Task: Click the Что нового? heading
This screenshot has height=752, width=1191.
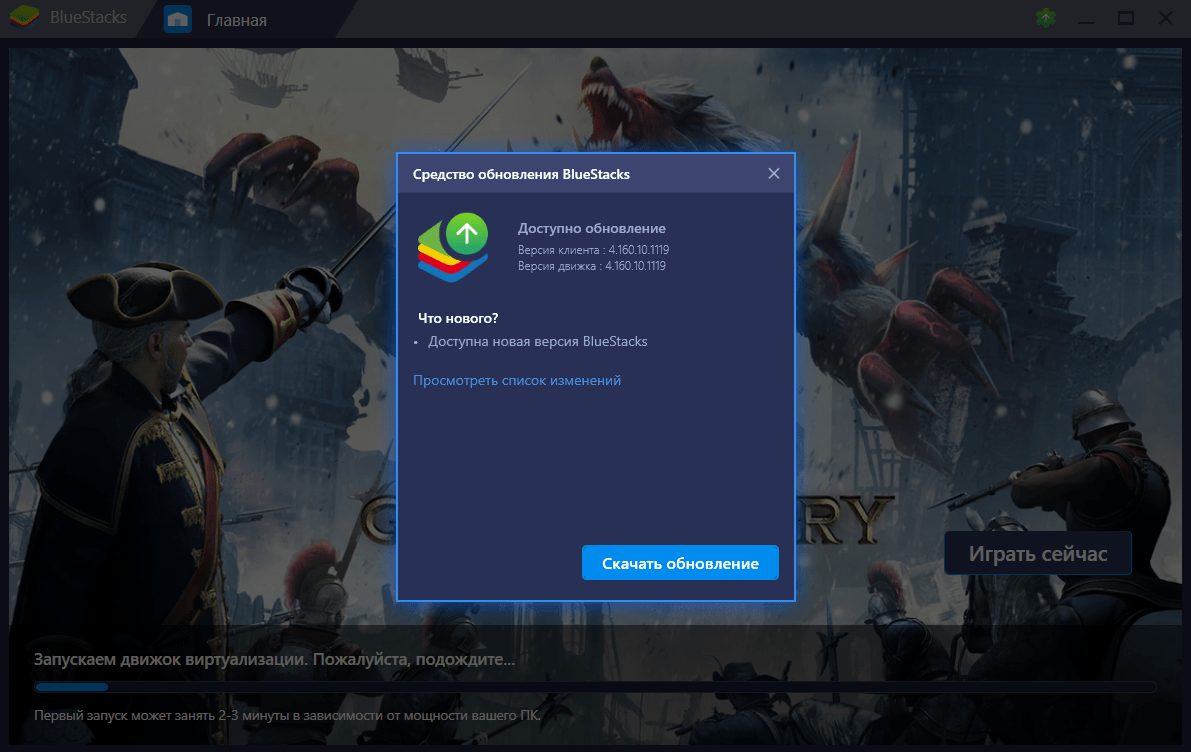Action: 458,318
